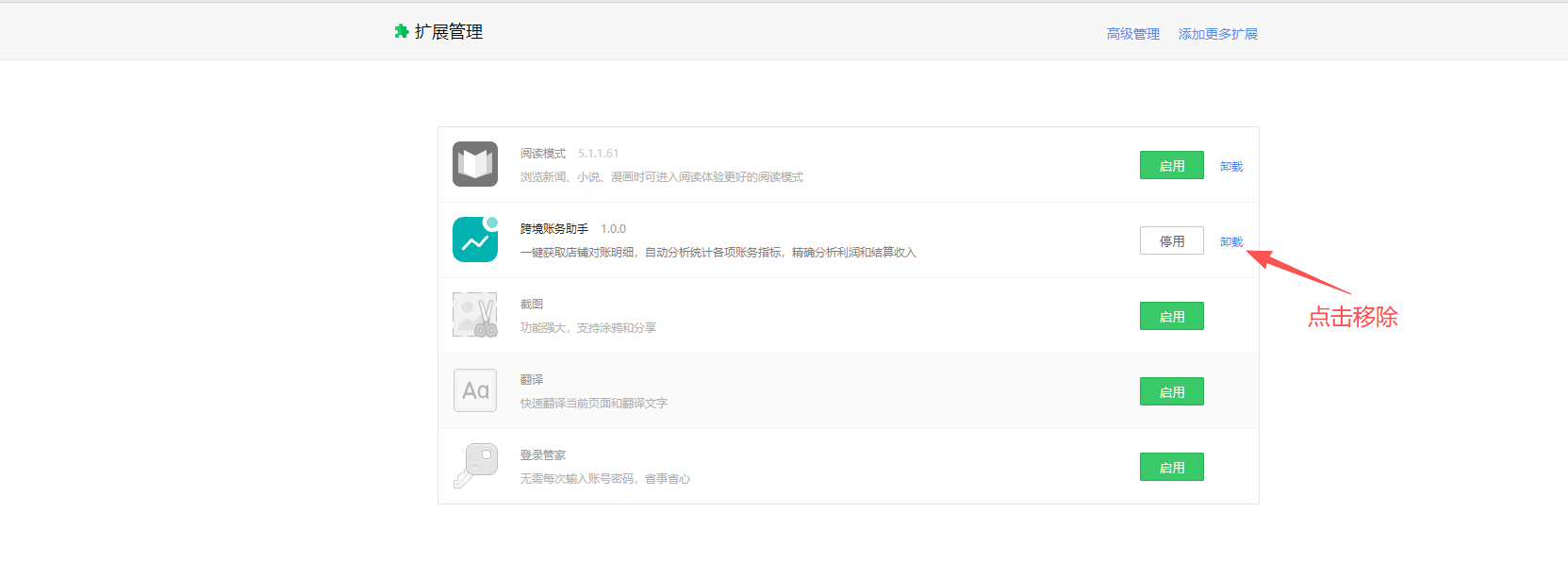Click the description 功能强大，支持涂鸦和分享
The image size is (1568, 562).
pos(588,327)
